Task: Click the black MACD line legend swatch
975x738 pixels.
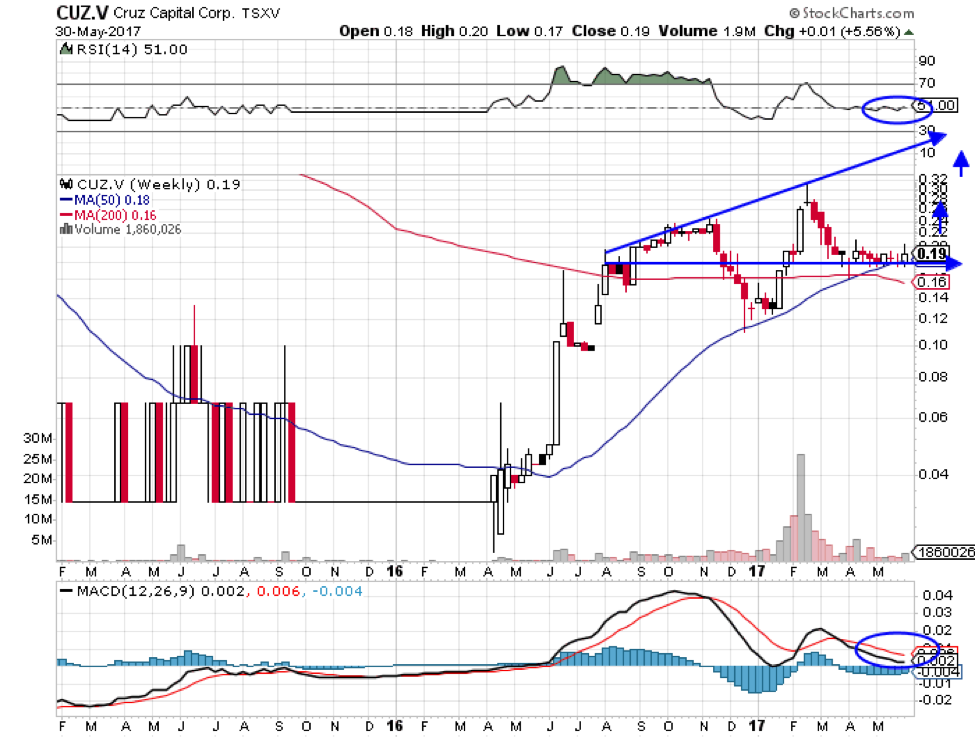Action: point(65,591)
